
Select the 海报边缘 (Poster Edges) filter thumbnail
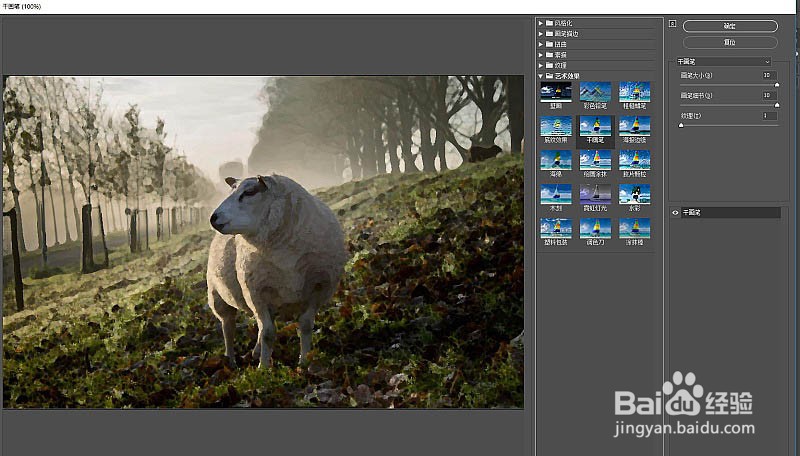click(x=634, y=126)
